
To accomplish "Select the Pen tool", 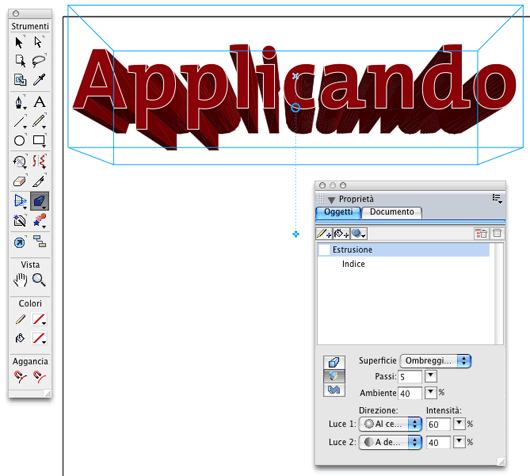I will (x=20, y=102).
